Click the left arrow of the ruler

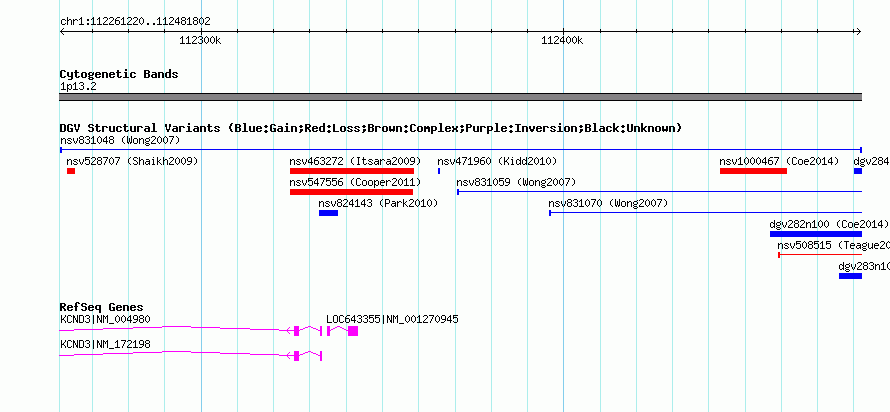click(x=62, y=31)
